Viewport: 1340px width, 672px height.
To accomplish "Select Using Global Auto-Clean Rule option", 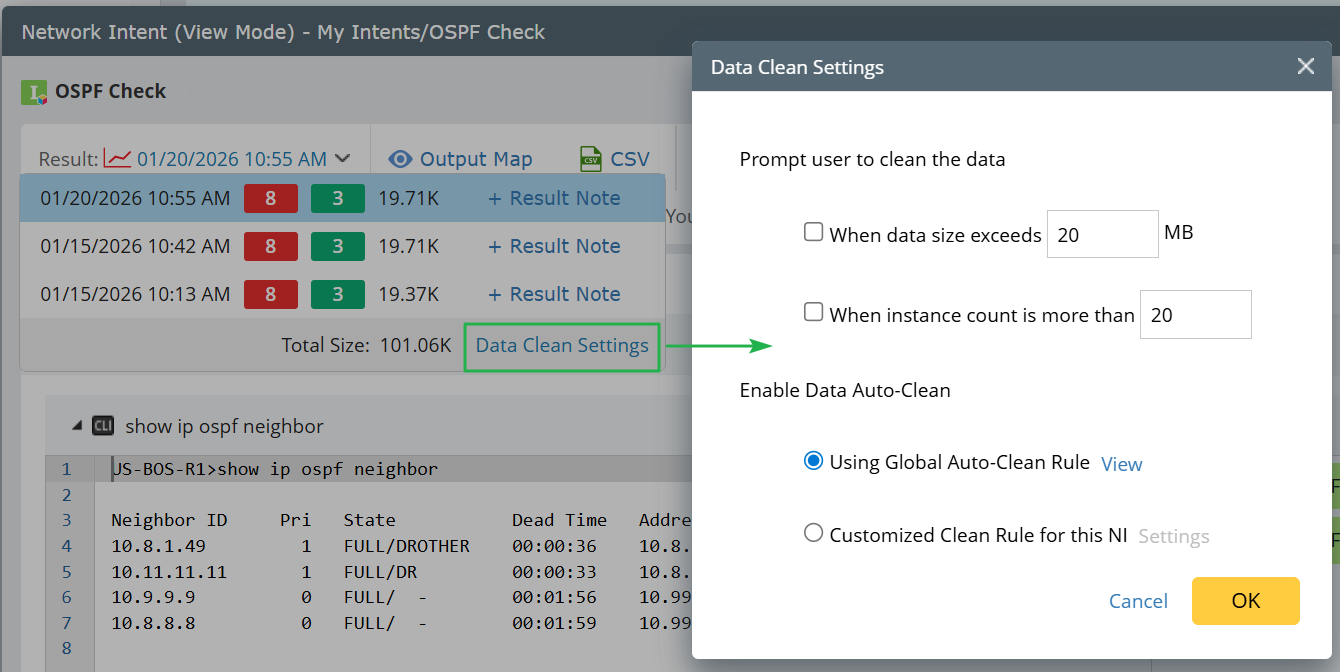I will click(814, 461).
